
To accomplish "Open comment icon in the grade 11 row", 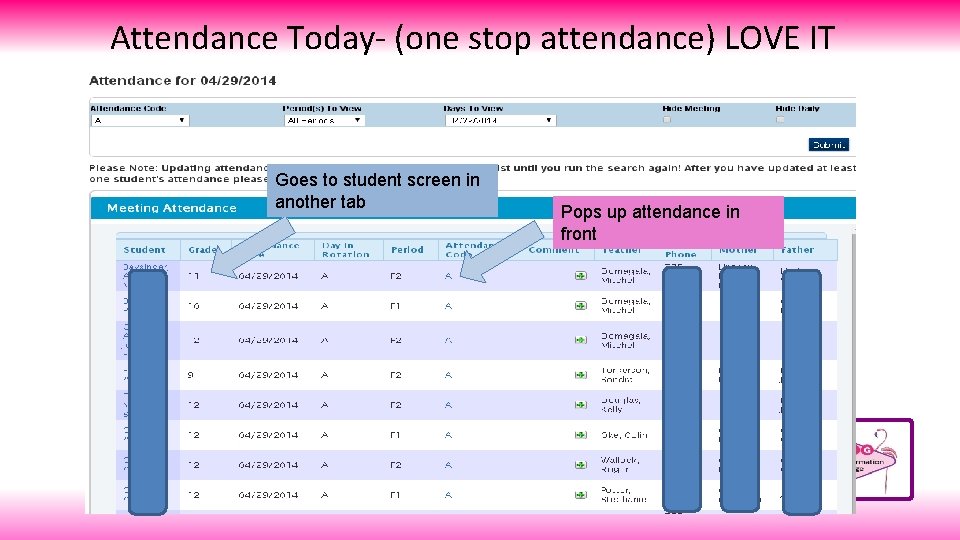I will 580,276.
